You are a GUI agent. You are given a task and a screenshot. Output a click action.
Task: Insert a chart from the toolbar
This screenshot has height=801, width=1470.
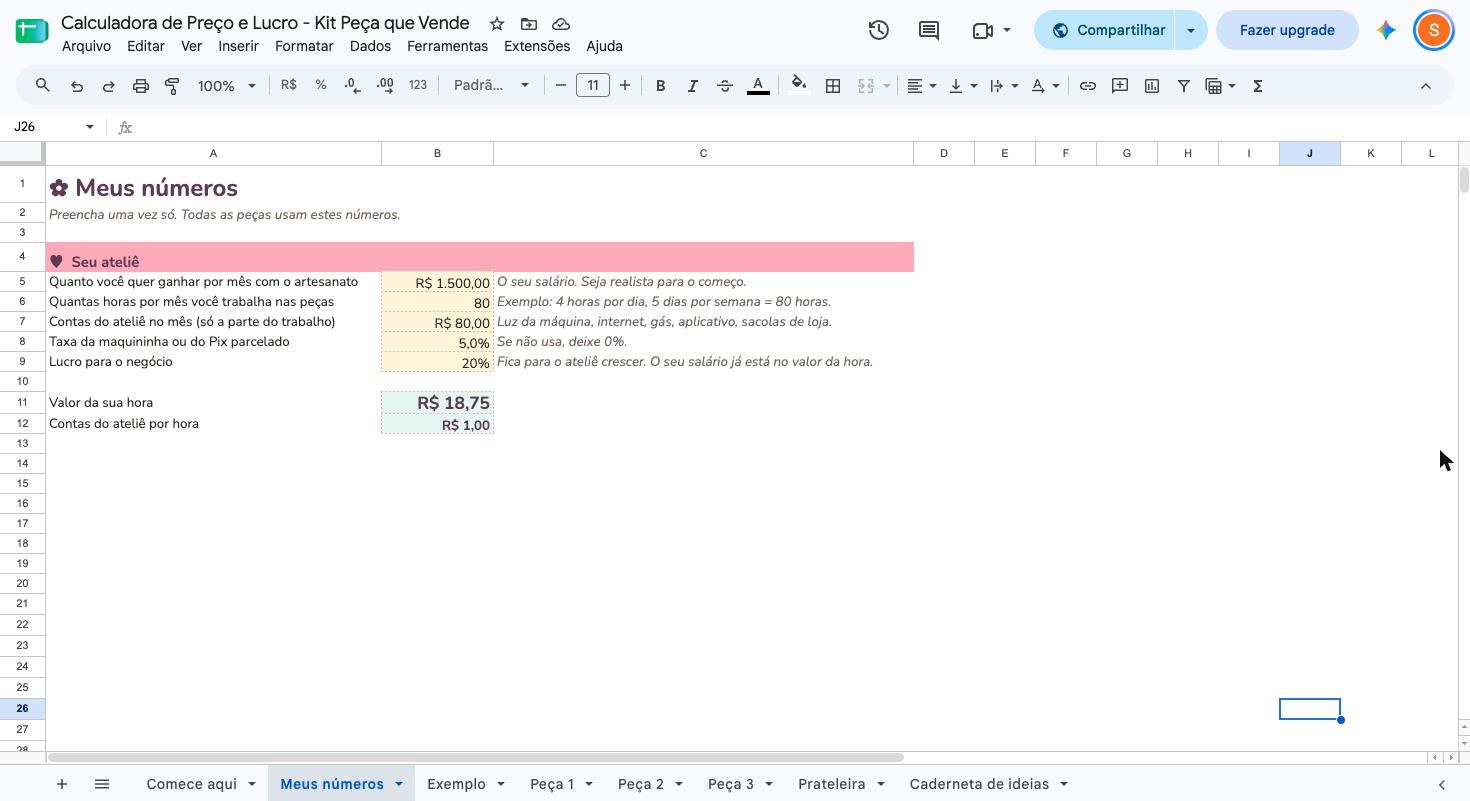pos(1152,86)
